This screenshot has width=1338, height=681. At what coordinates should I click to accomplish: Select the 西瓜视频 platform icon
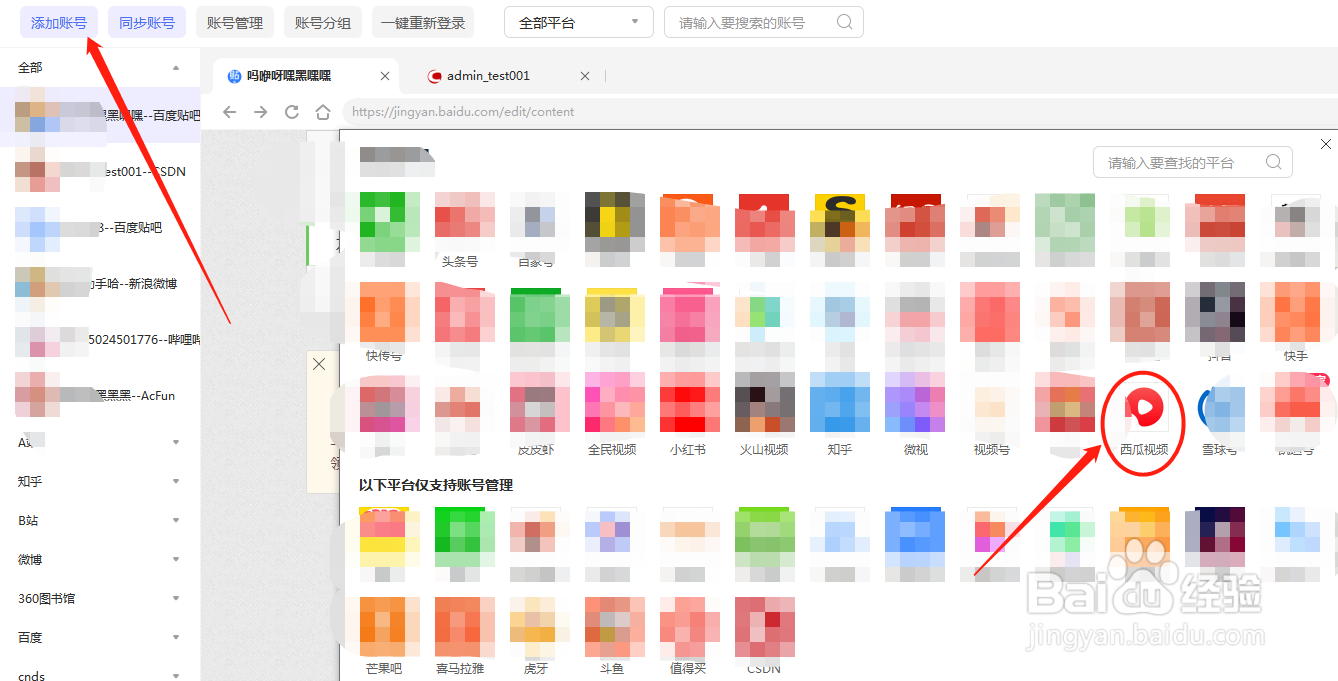1144,409
